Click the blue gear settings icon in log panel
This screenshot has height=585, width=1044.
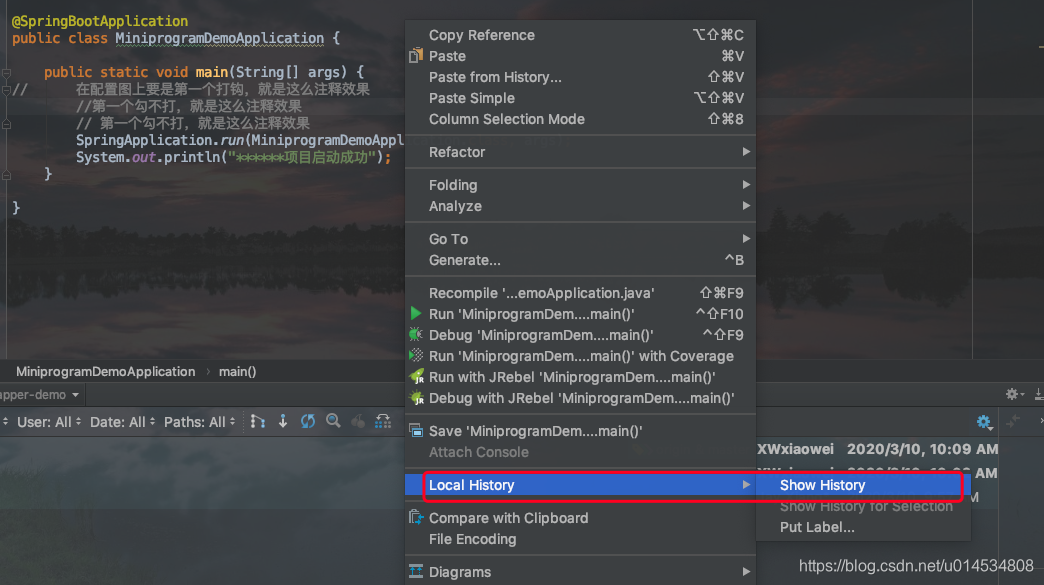tap(984, 422)
